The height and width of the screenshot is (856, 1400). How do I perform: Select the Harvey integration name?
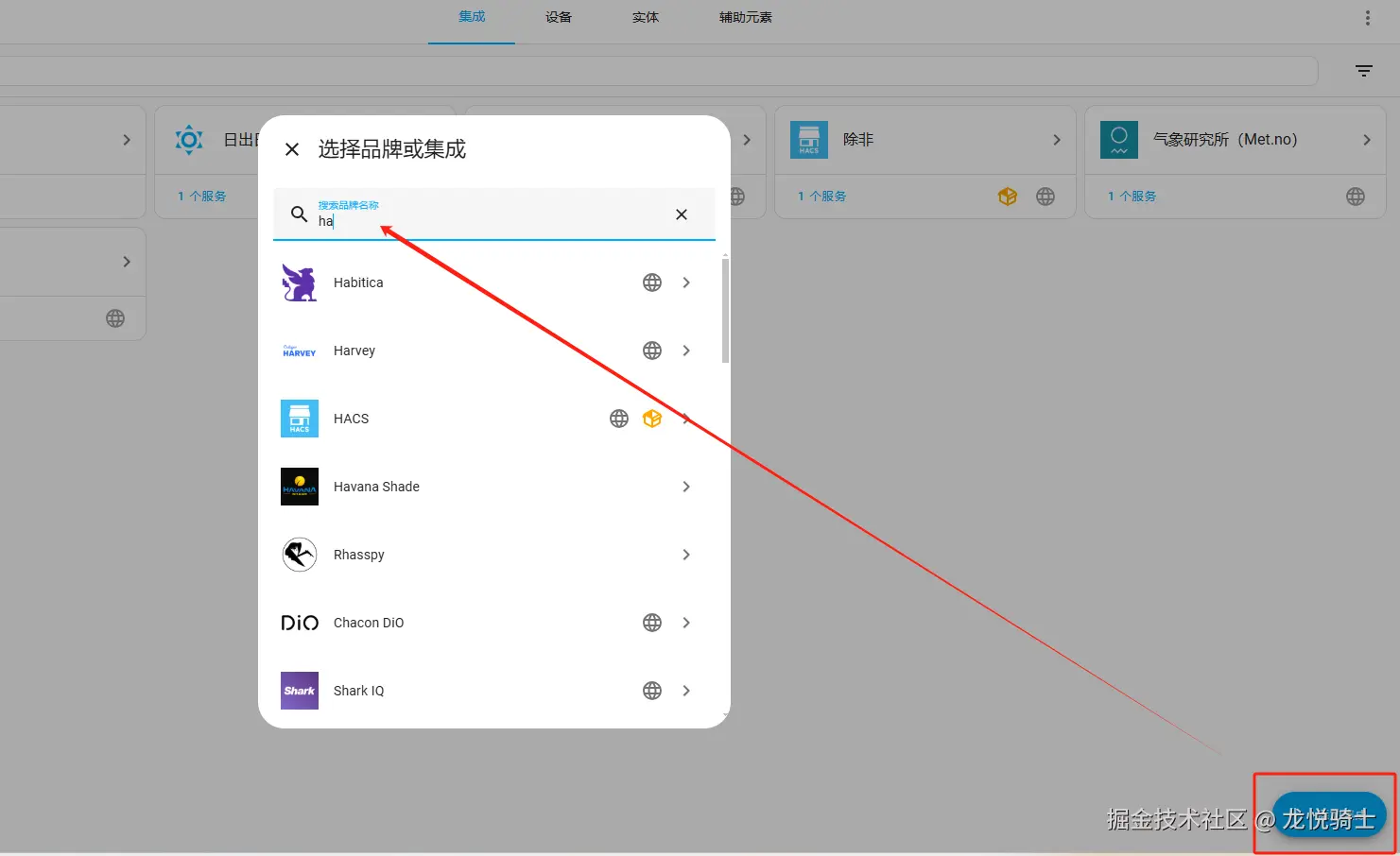pyautogui.click(x=354, y=351)
